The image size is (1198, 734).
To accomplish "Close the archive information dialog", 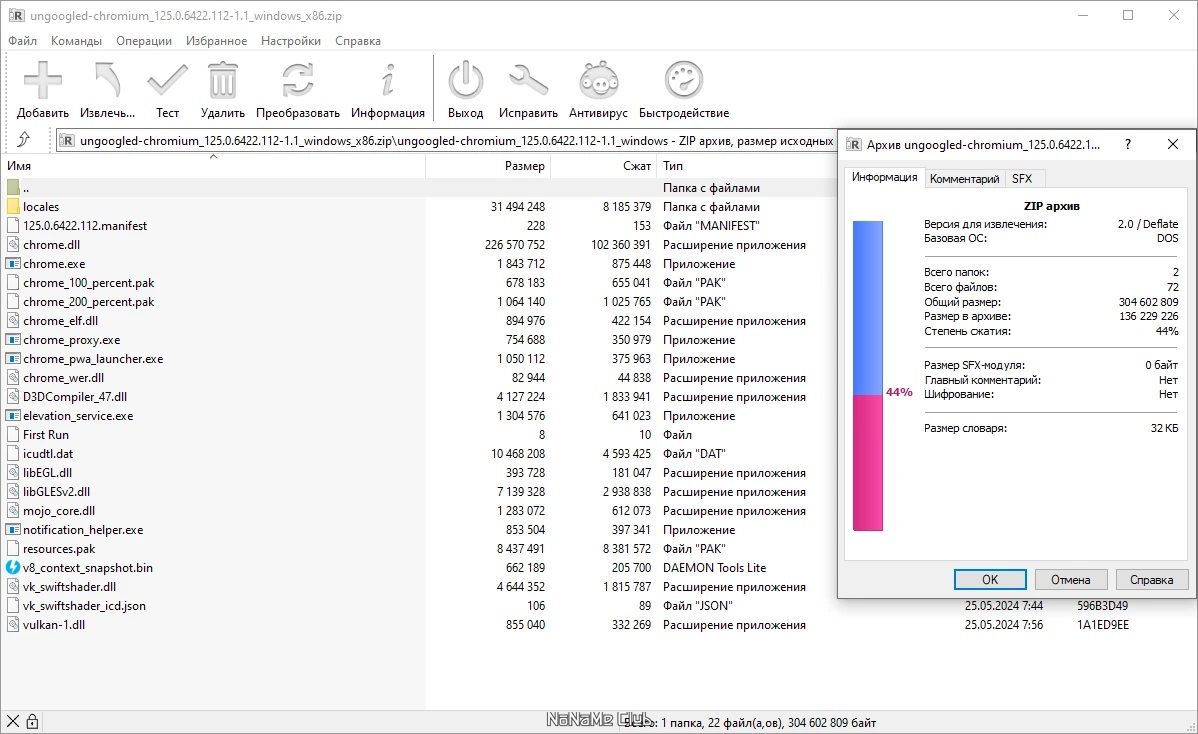I will click(x=1173, y=144).
